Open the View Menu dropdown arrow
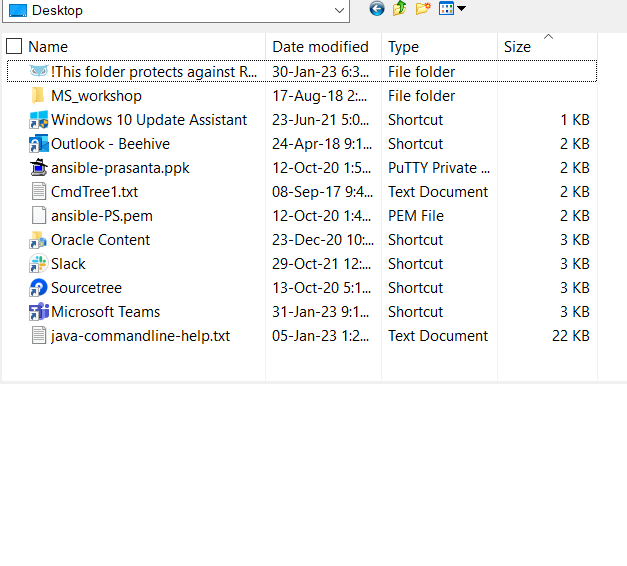The image size is (627, 566). (x=462, y=9)
